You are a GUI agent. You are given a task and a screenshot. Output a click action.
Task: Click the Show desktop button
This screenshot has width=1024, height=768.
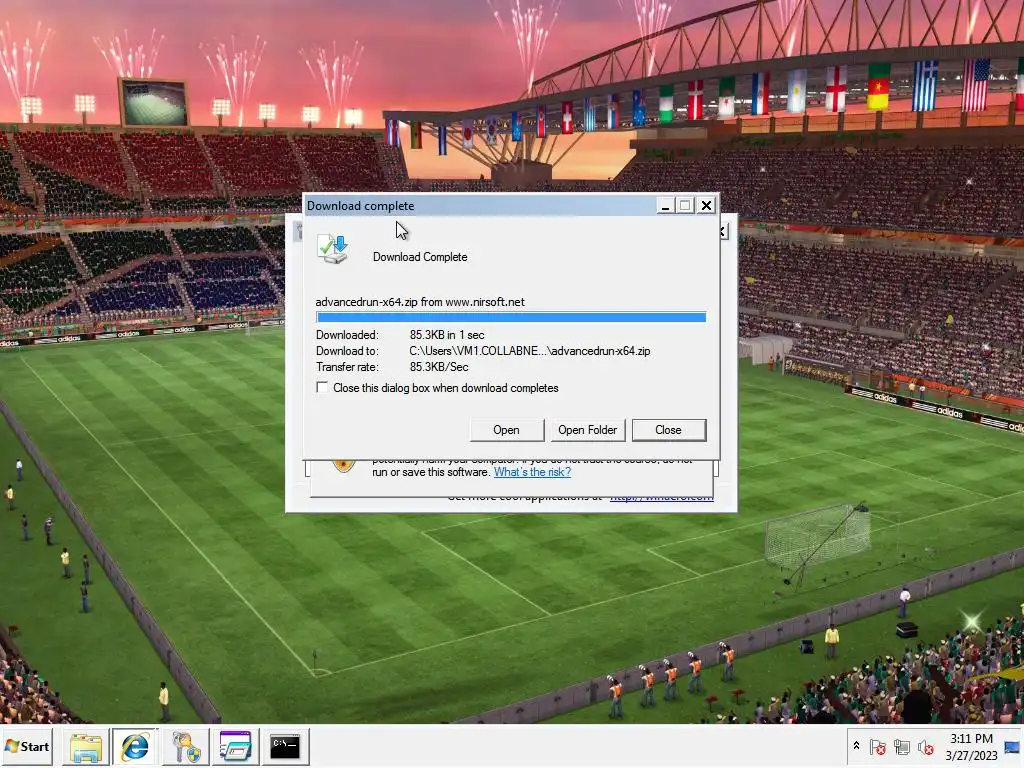1013,746
